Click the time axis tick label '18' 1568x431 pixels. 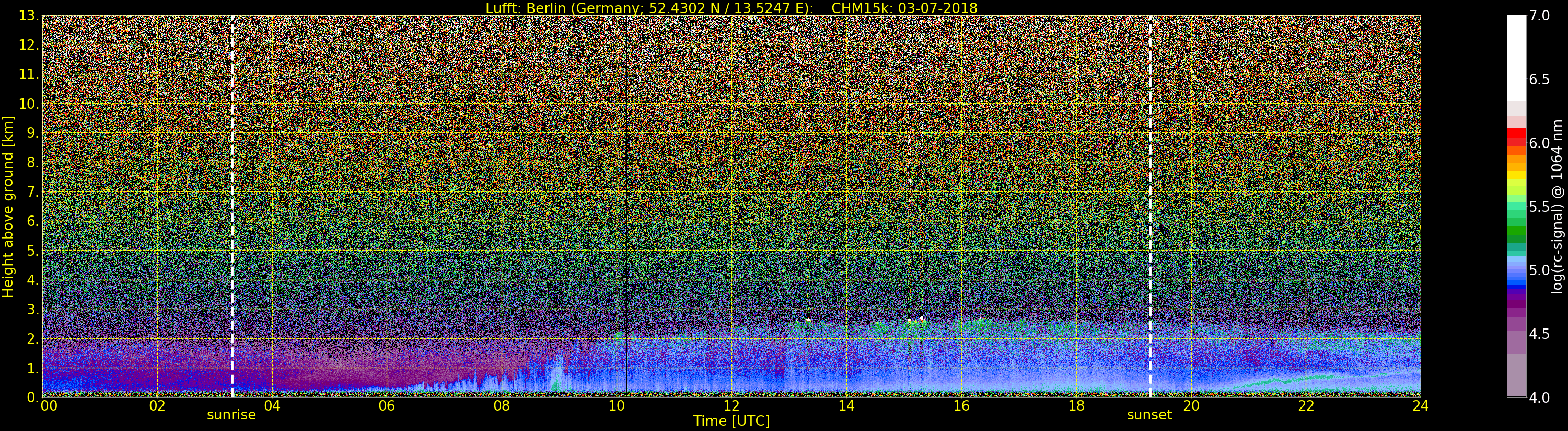click(1076, 405)
